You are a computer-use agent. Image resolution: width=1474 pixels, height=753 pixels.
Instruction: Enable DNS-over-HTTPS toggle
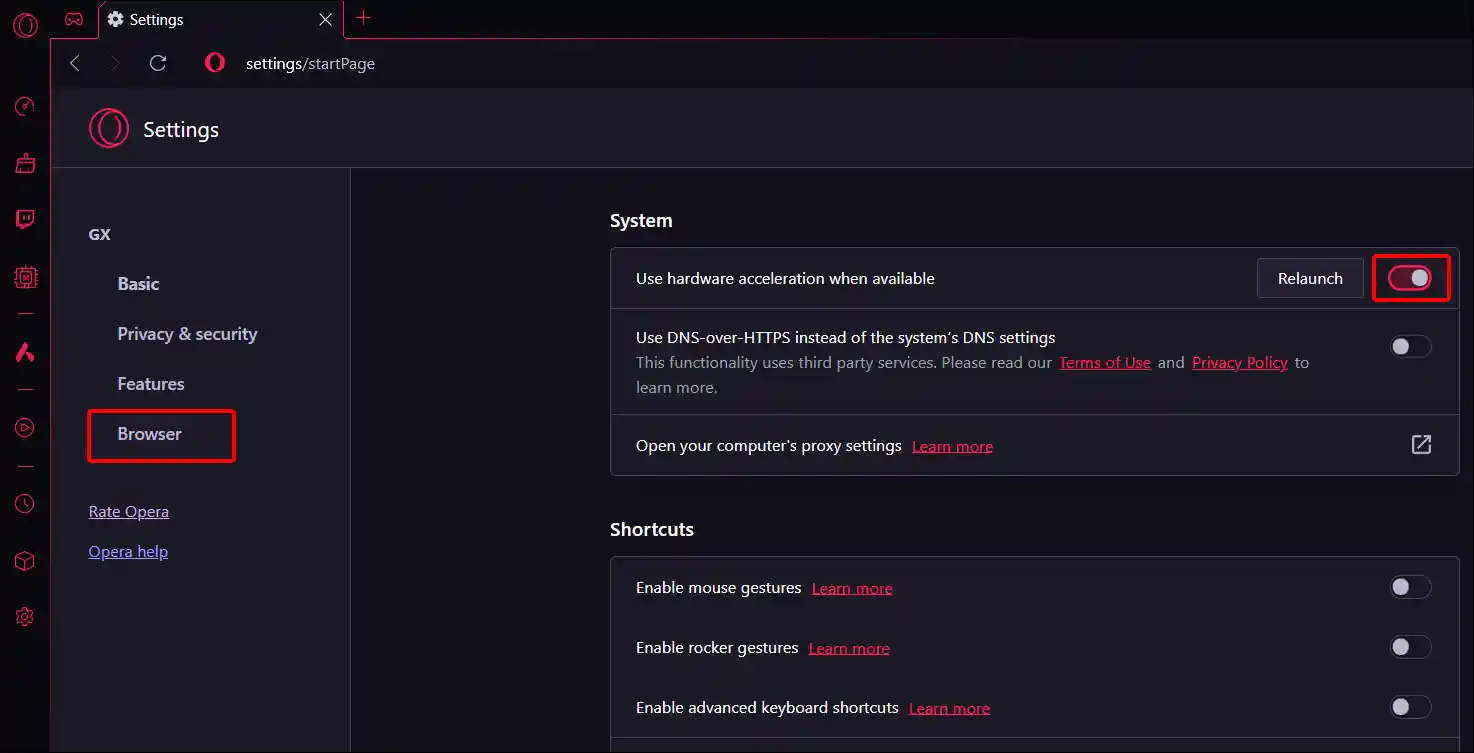click(1411, 347)
